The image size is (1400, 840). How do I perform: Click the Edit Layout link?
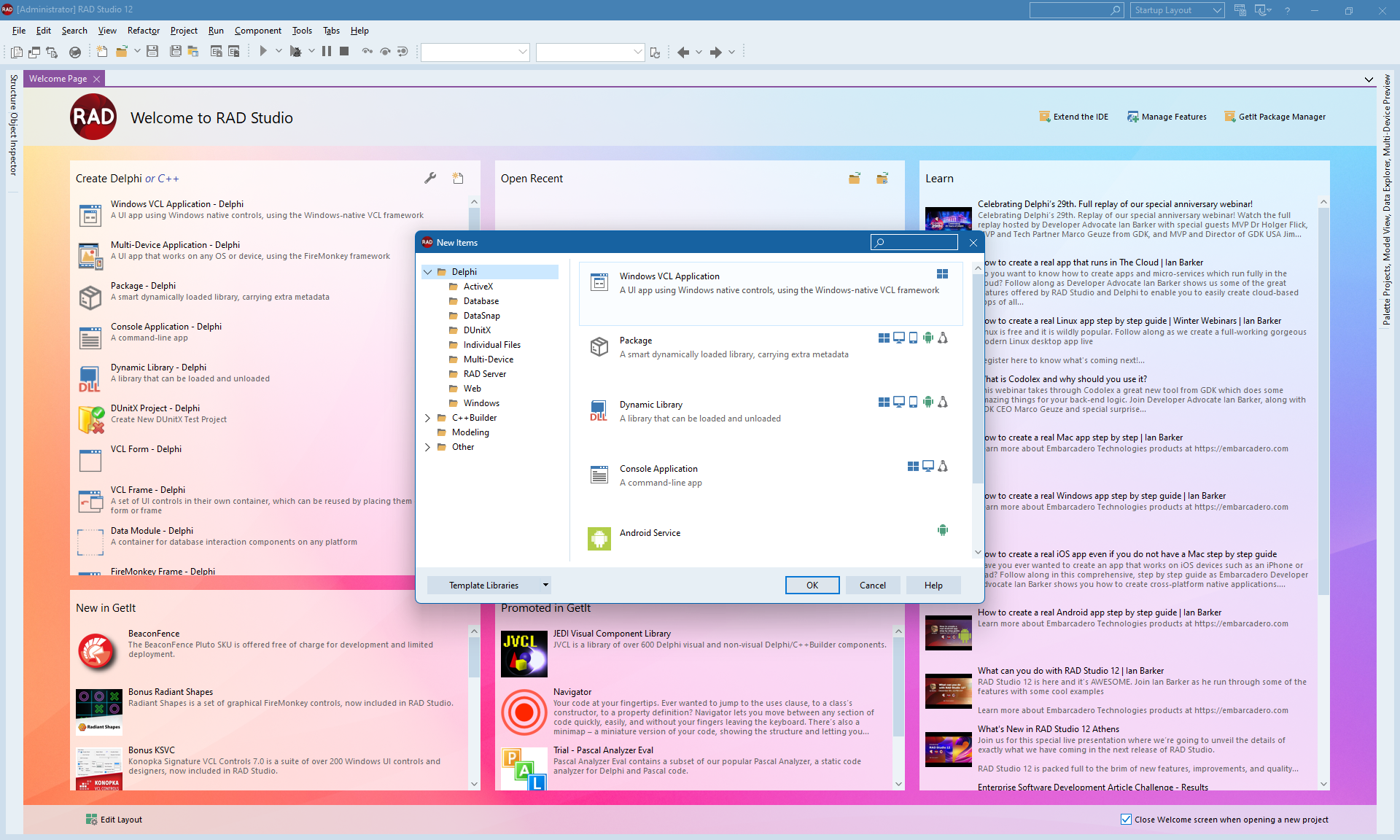click(114, 820)
